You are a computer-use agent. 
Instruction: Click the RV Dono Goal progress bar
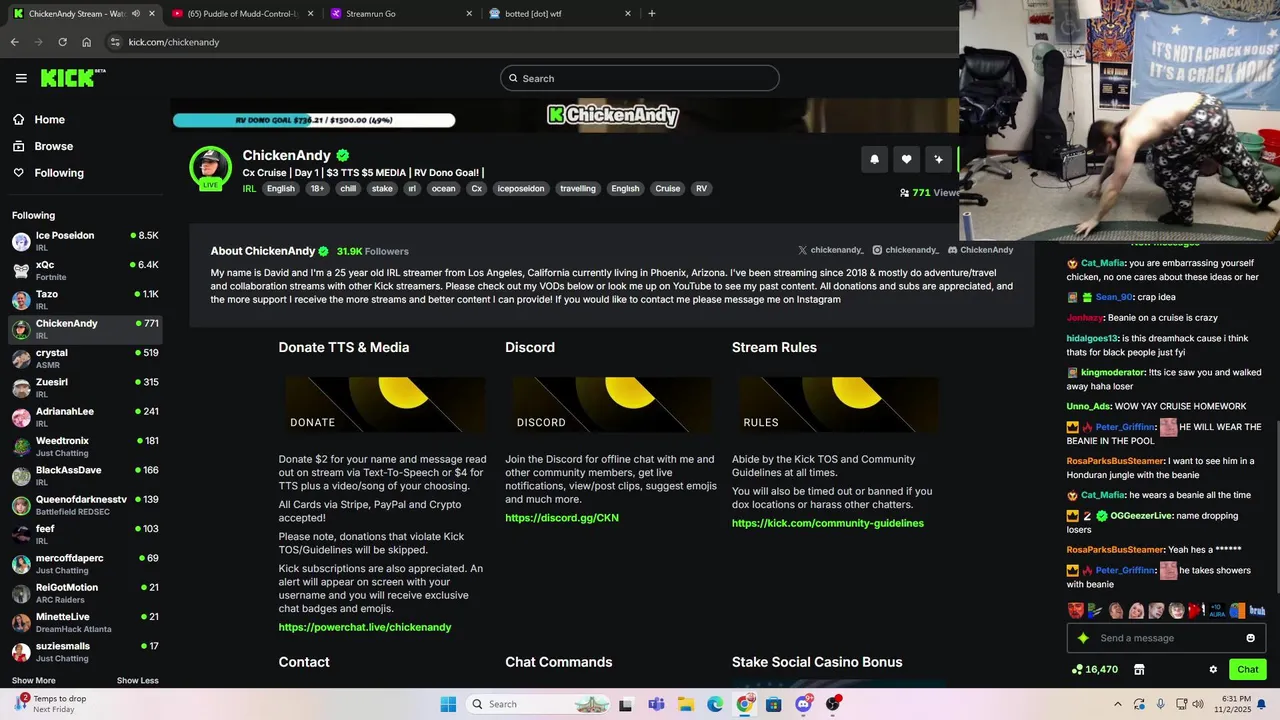pyautogui.click(x=314, y=120)
